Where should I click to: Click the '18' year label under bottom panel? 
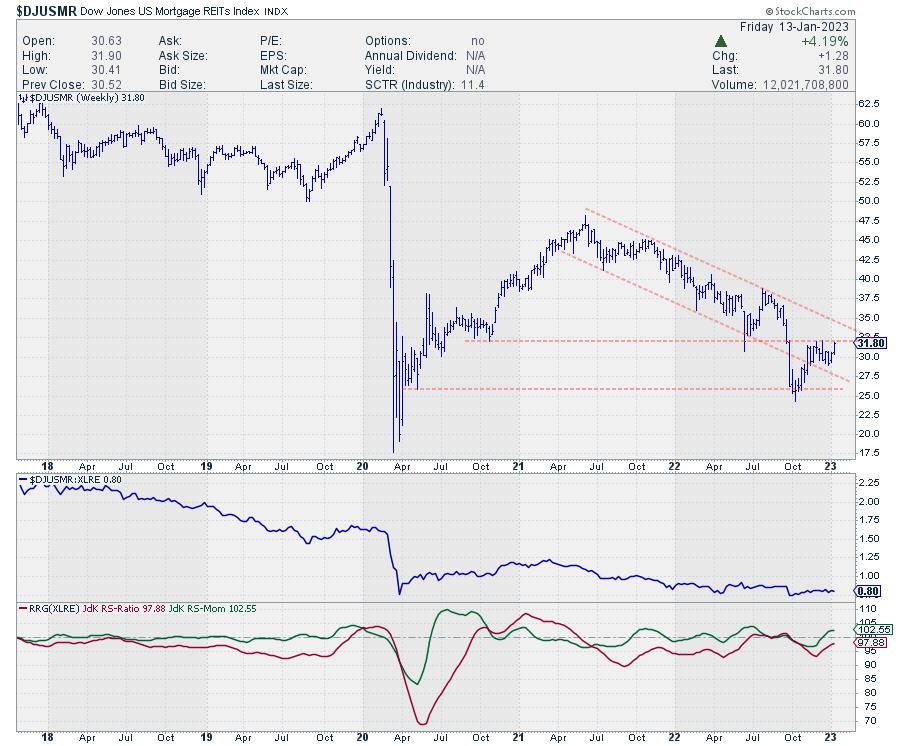[48, 737]
